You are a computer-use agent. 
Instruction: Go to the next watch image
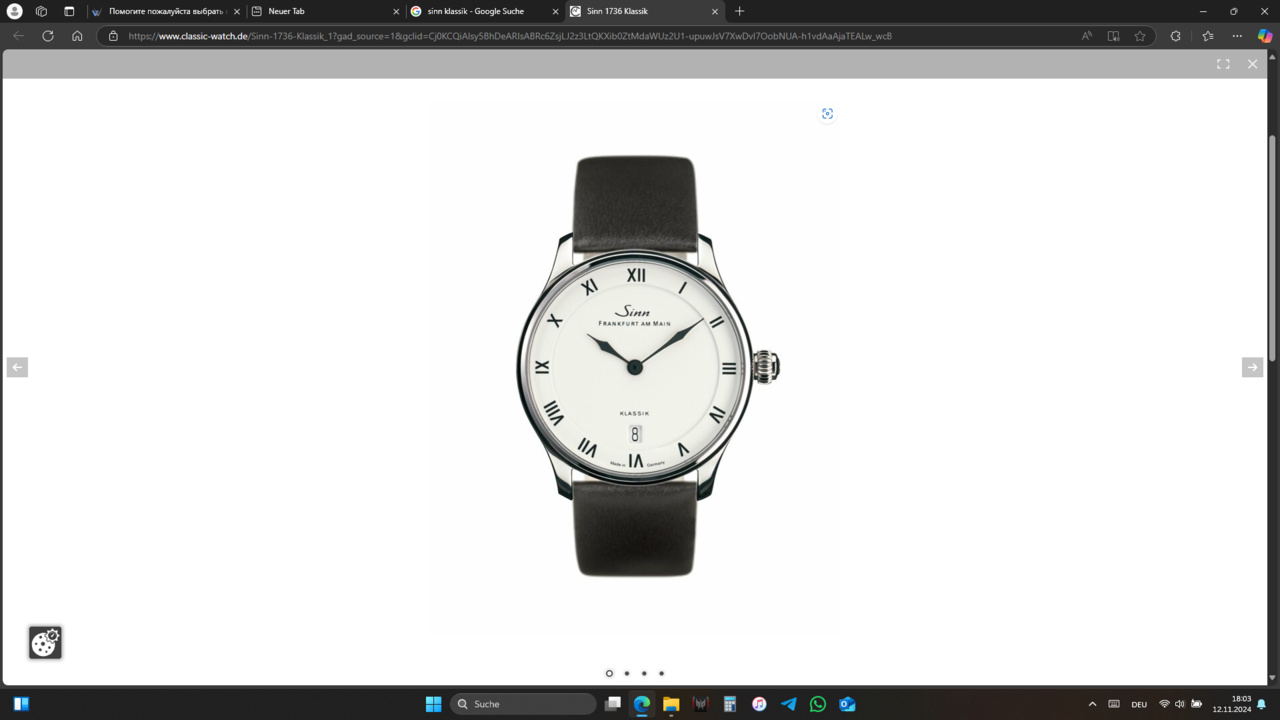(1252, 368)
